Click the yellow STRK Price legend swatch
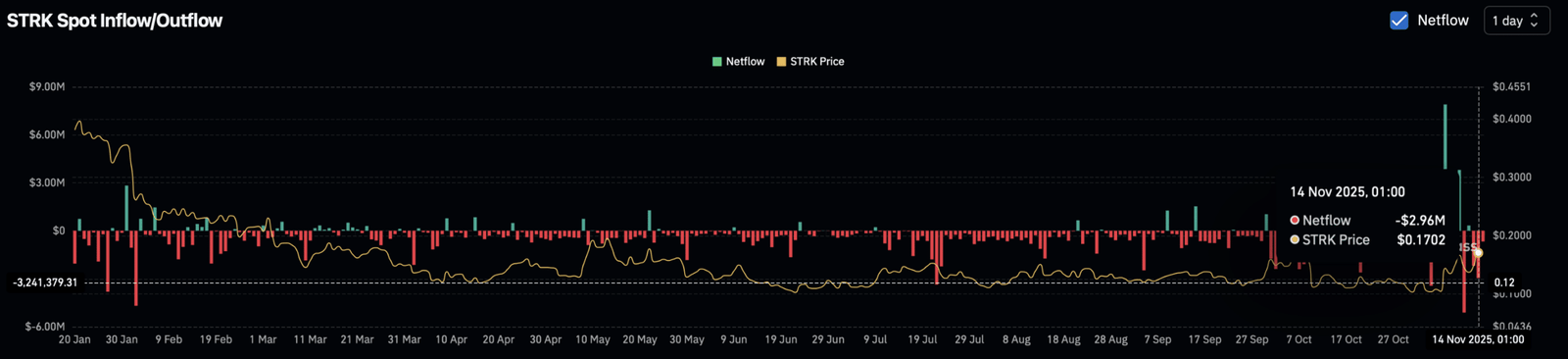 [x=781, y=61]
